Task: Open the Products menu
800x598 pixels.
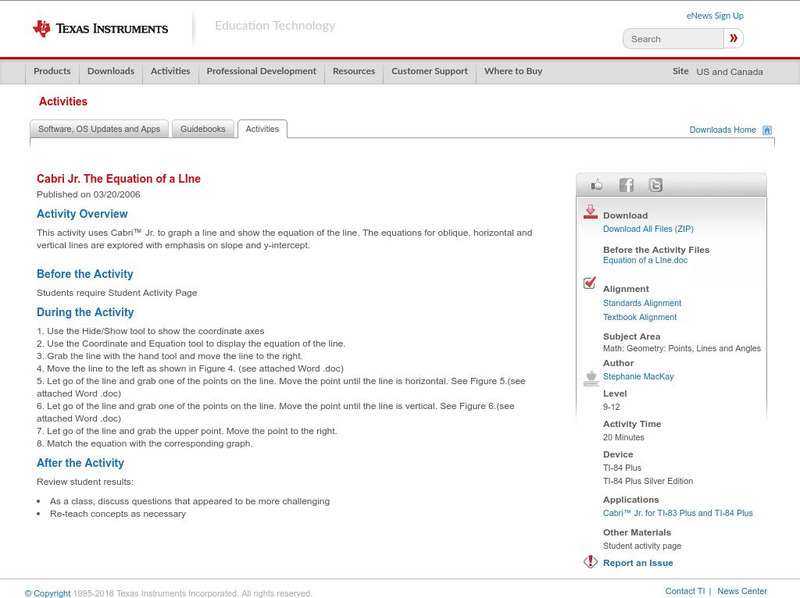Action: pyautogui.click(x=52, y=71)
